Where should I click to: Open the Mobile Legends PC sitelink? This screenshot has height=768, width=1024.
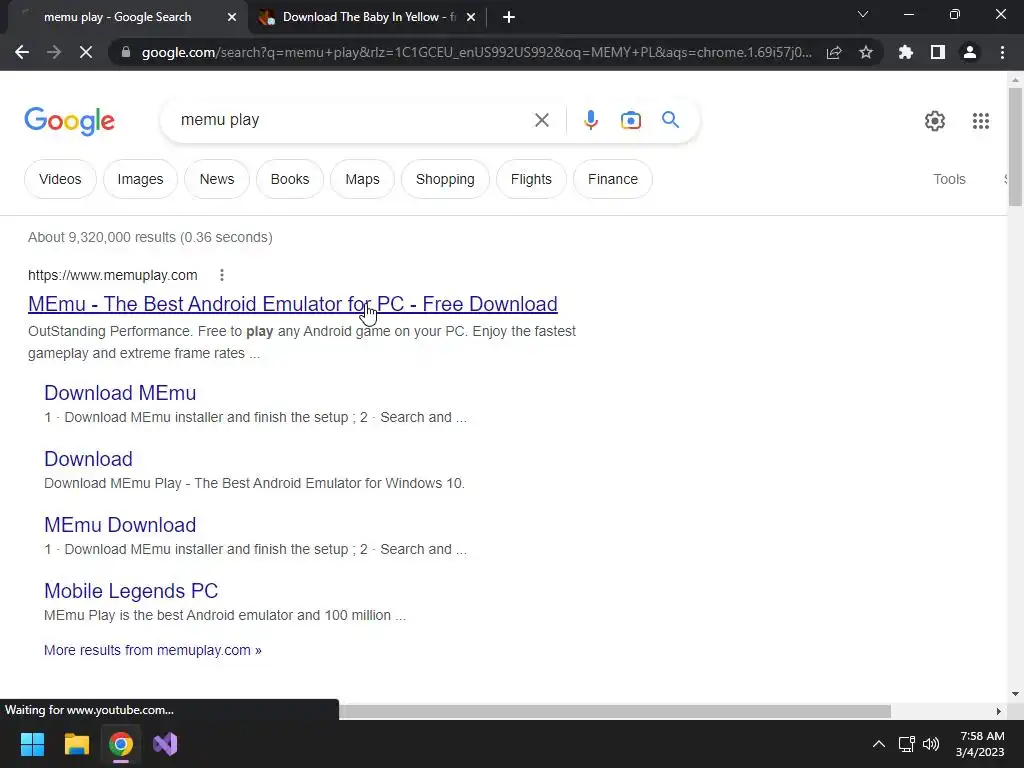[131, 591]
